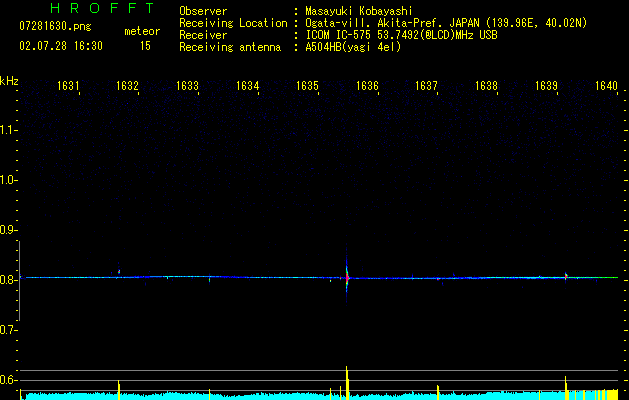This screenshot has height=400, width=629.
Task: Click the strong red meteor echo before 1636
Action: click(x=347, y=278)
